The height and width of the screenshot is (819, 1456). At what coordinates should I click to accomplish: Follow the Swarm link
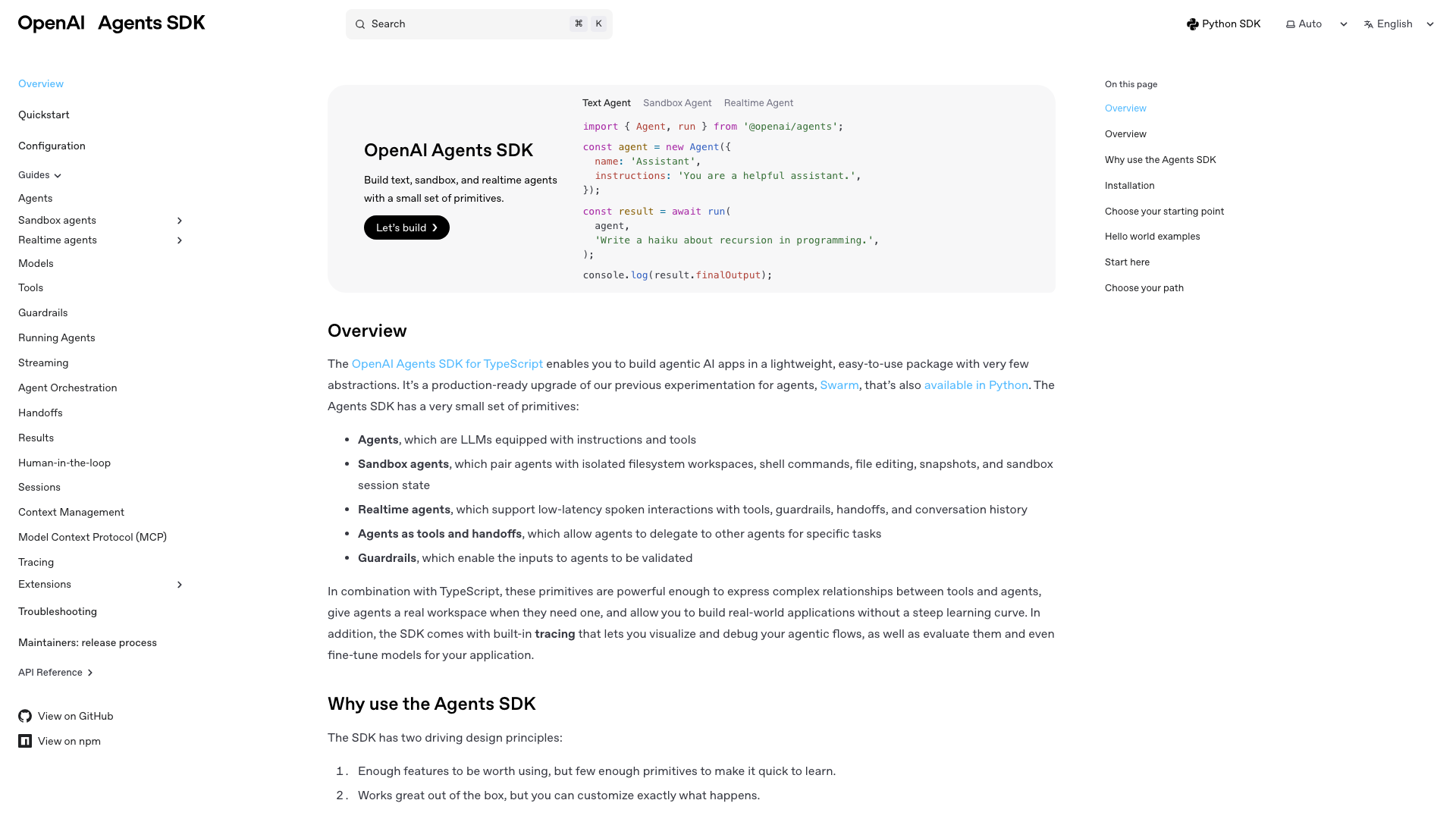click(839, 385)
